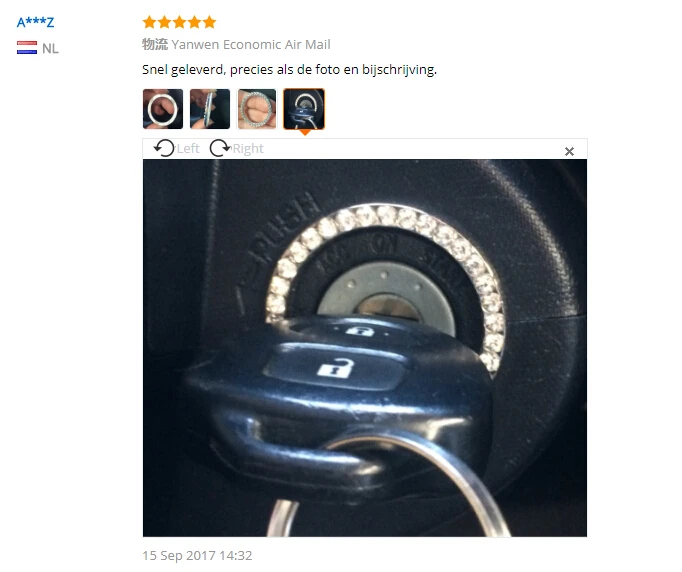The width and height of the screenshot is (682, 572).
Task: Click the review text "Snel geleverd"
Action: tap(183, 70)
